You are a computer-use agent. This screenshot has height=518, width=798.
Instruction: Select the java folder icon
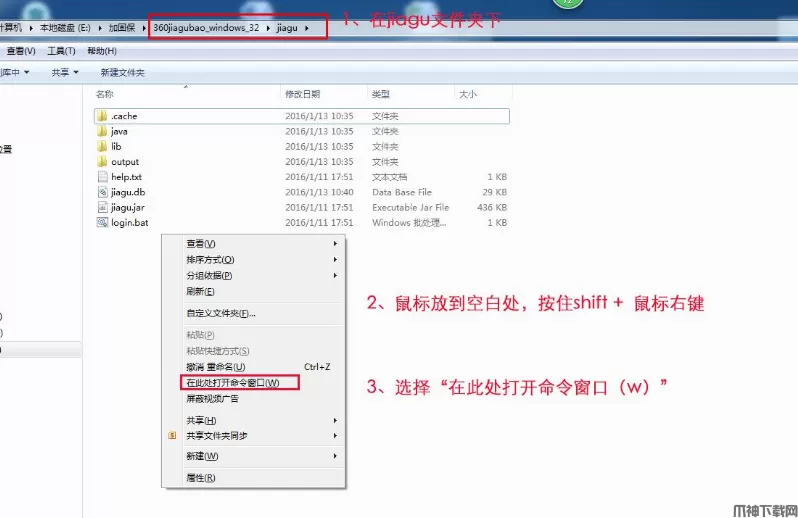point(102,131)
